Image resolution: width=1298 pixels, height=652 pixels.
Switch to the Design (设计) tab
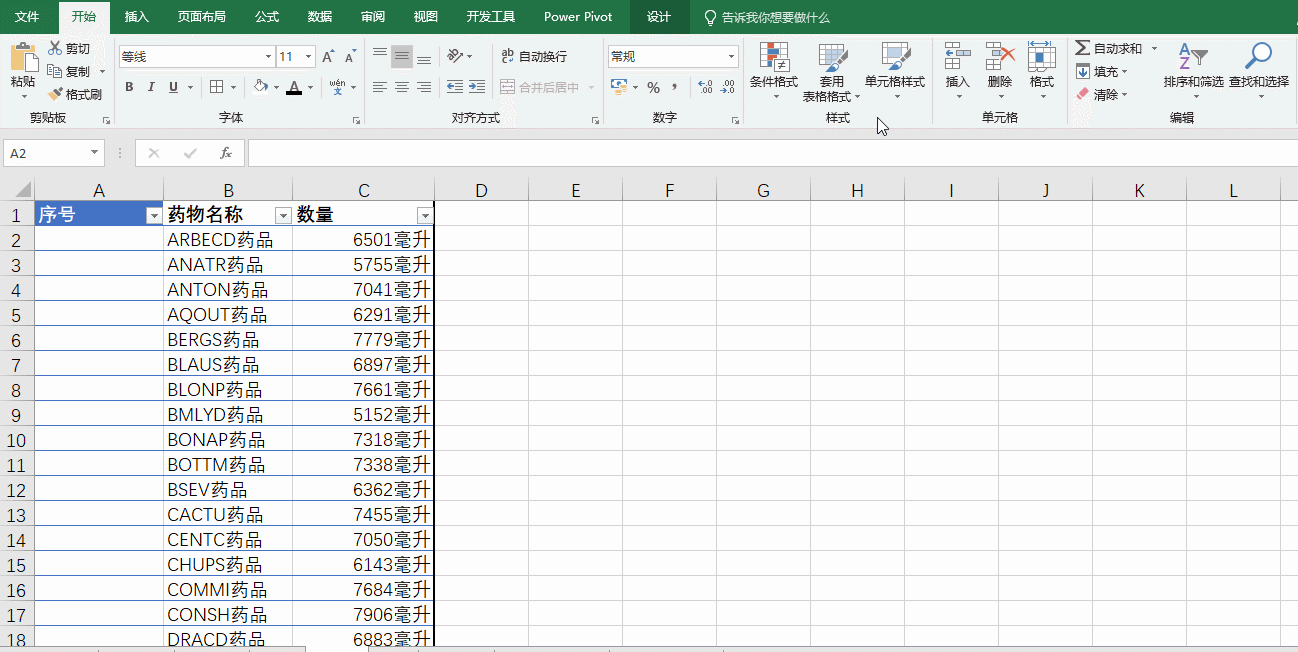[659, 17]
